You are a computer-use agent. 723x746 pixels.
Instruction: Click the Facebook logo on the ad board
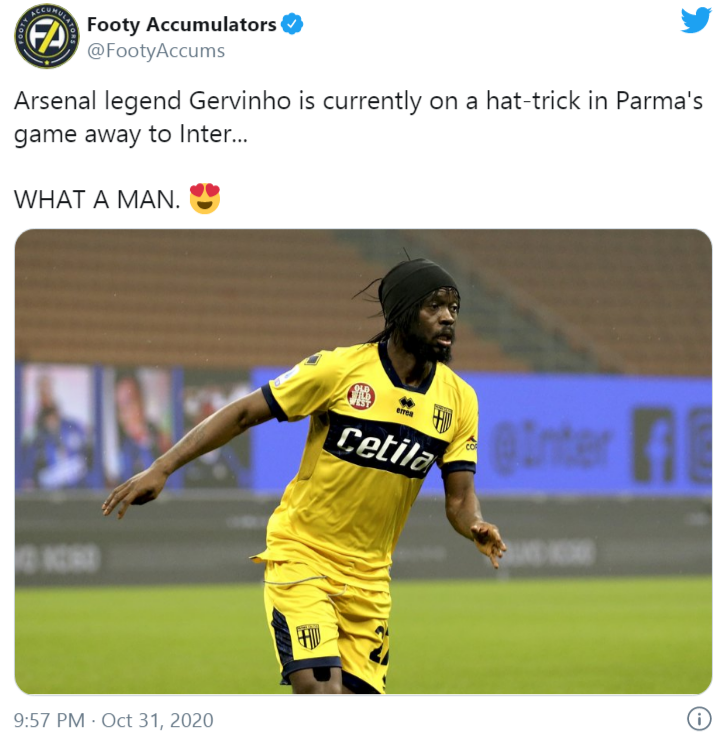(654, 445)
